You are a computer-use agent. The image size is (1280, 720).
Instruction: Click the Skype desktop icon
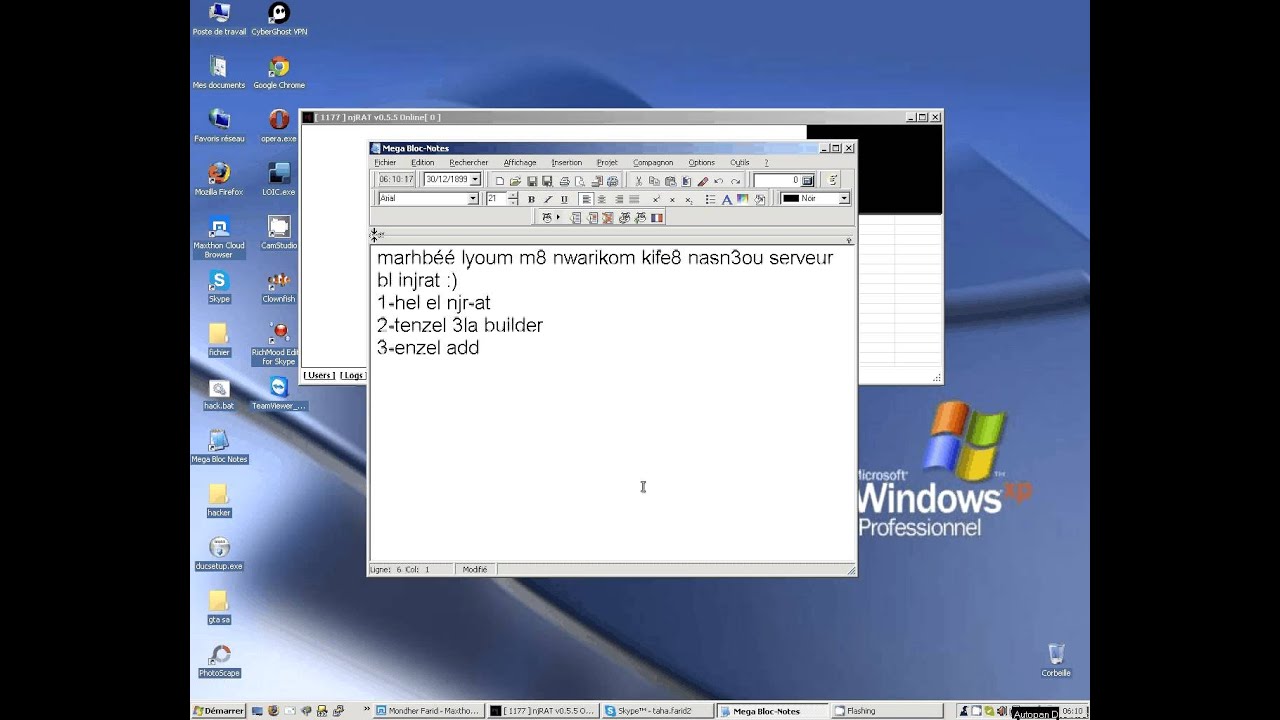tap(219, 286)
